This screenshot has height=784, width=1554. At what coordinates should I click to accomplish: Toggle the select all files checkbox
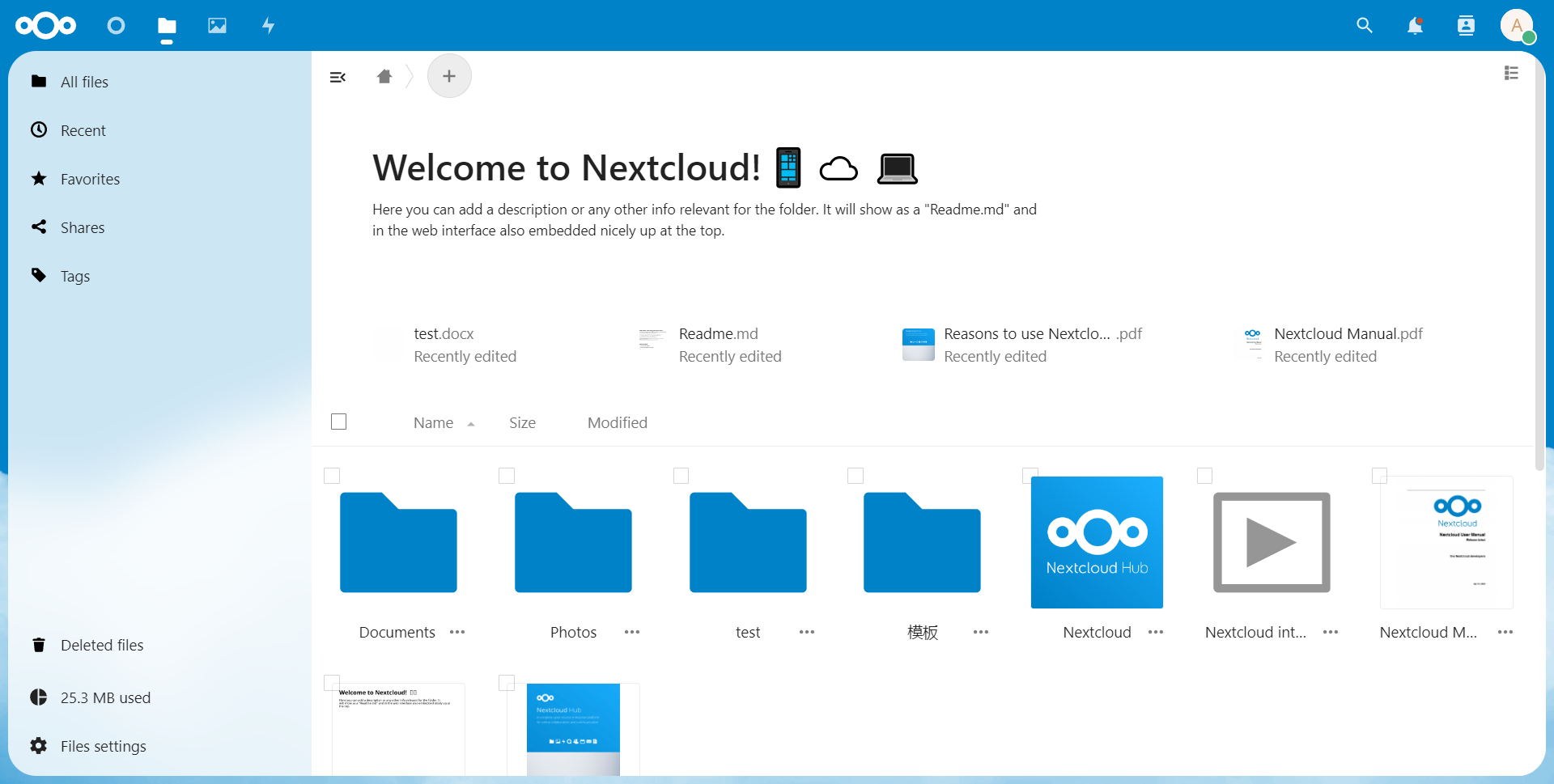339,422
